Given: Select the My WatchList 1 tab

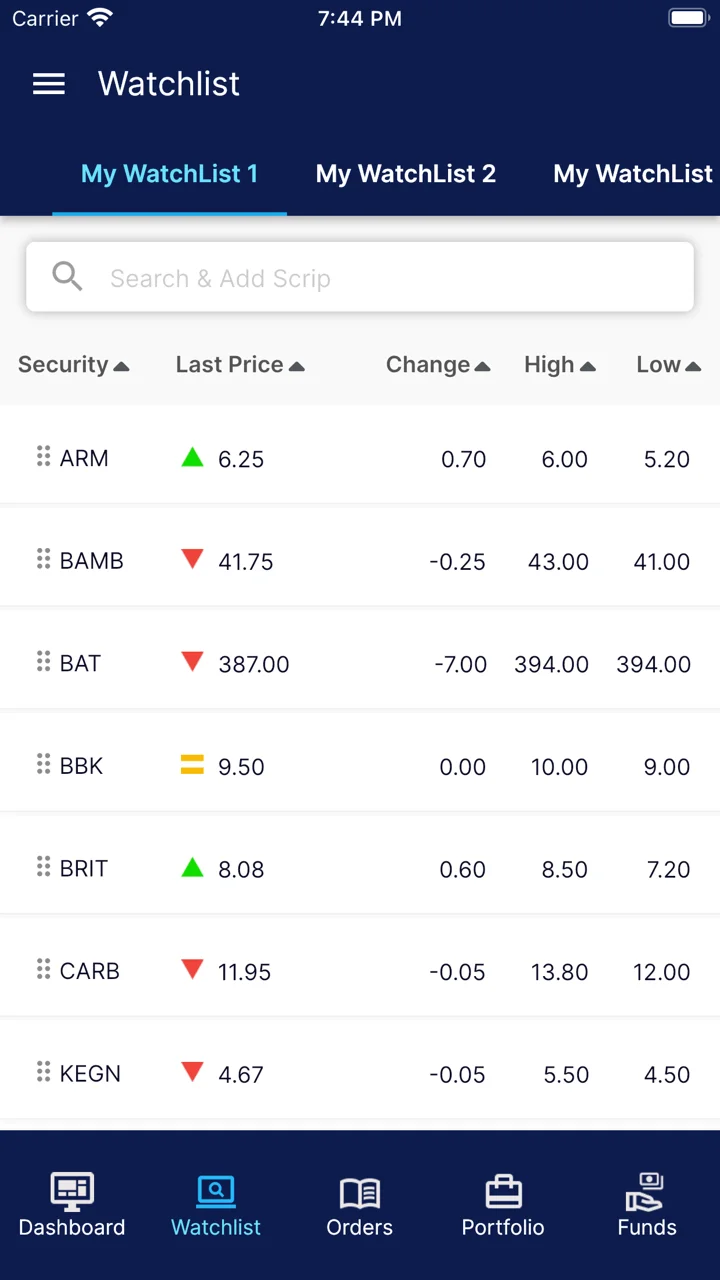Looking at the screenshot, I should coord(170,174).
